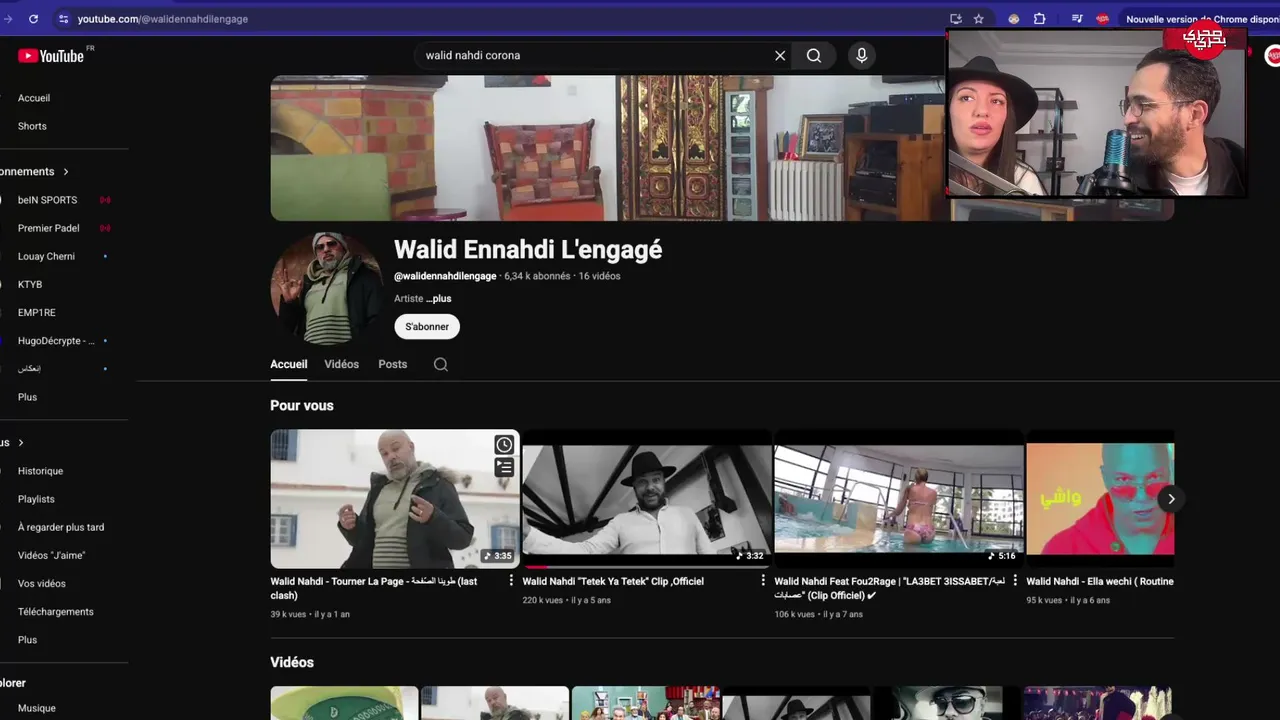Screen dimensions: 1280x720
Task: Play the Tetek Ya Tetek thumbnail
Action: click(647, 499)
